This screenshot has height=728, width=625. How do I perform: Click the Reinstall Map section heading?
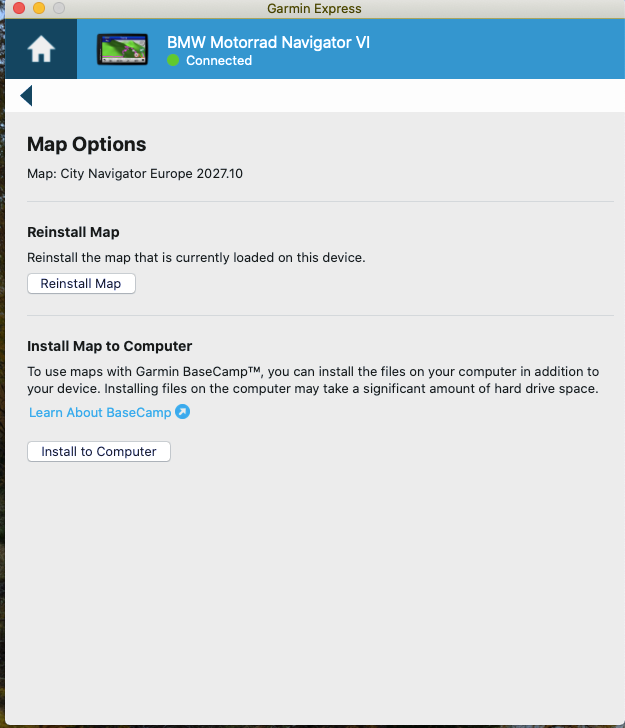click(73, 232)
